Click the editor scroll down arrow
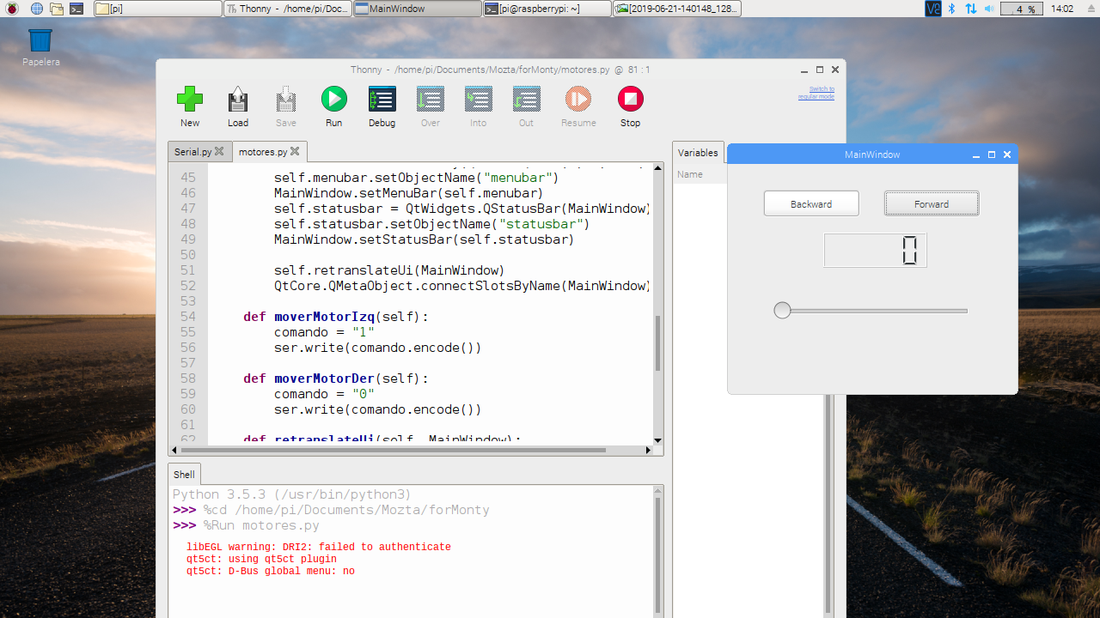Screen dimensions: 1100x618 pyautogui.click(x=657, y=440)
